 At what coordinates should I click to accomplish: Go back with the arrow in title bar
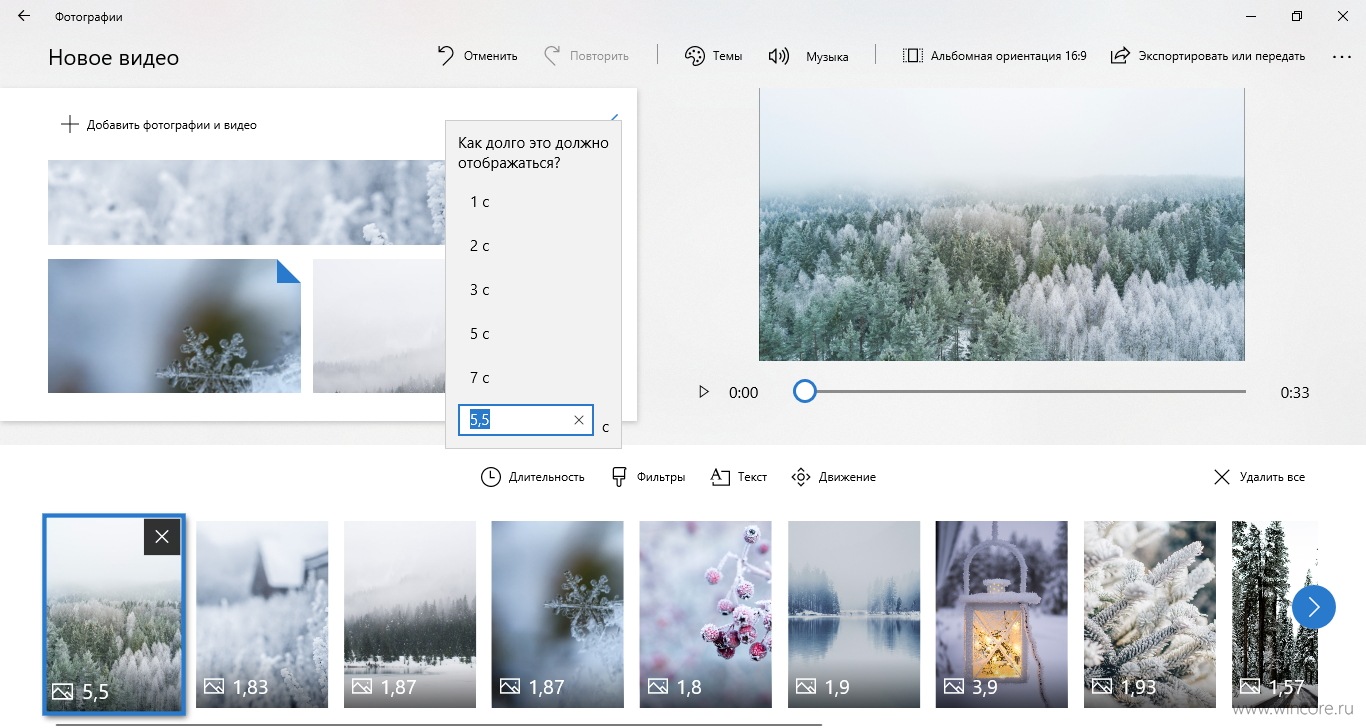24,16
